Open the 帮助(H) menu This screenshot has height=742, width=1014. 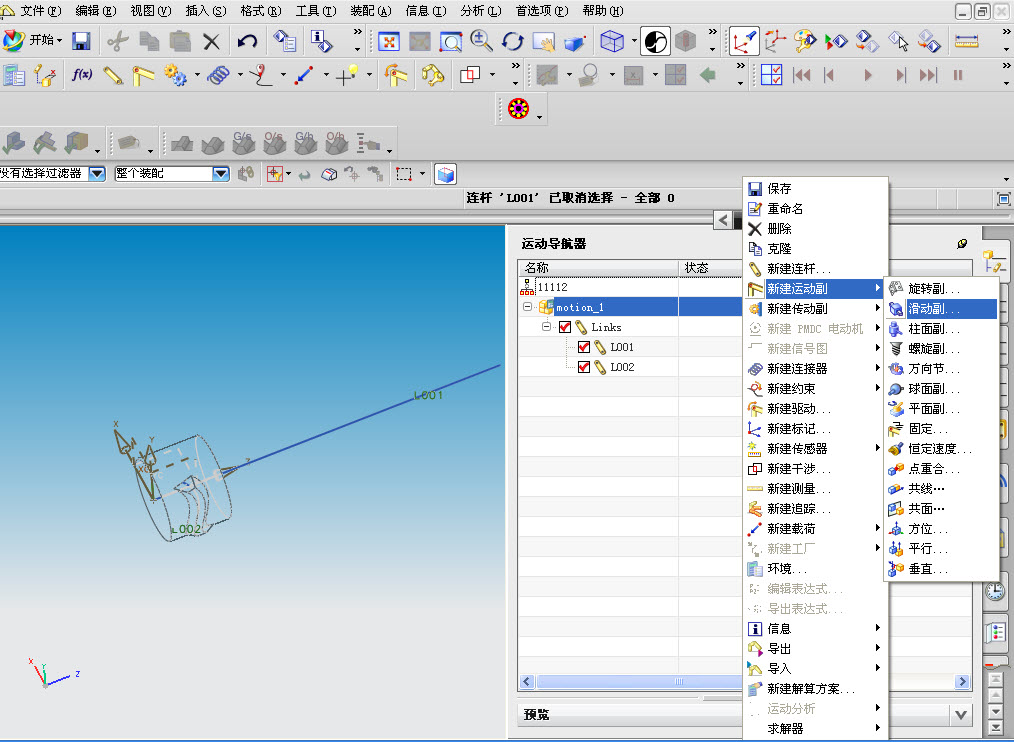pyautogui.click(x=603, y=10)
